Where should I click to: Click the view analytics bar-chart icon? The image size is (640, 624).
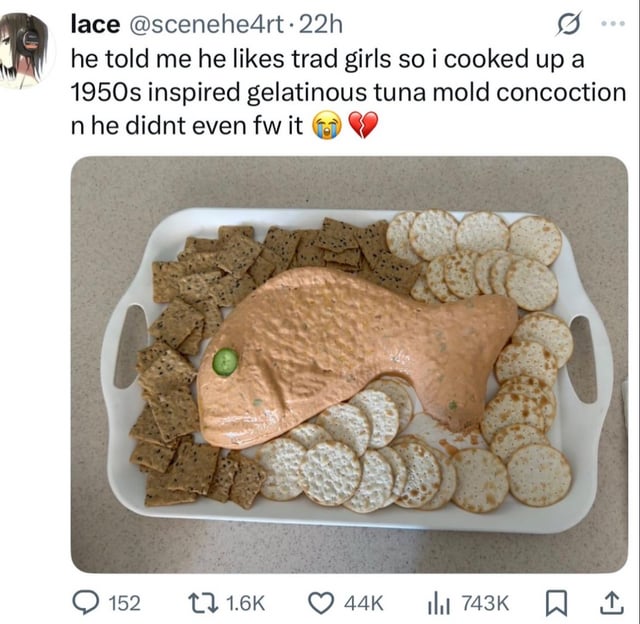(439, 604)
